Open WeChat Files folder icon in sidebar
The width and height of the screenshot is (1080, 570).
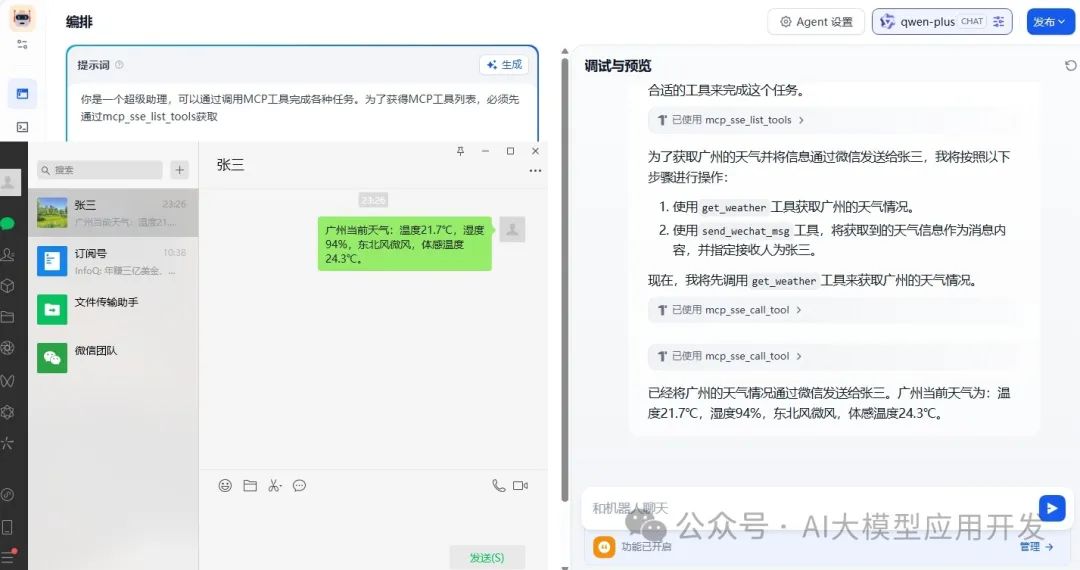tap(8, 317)
